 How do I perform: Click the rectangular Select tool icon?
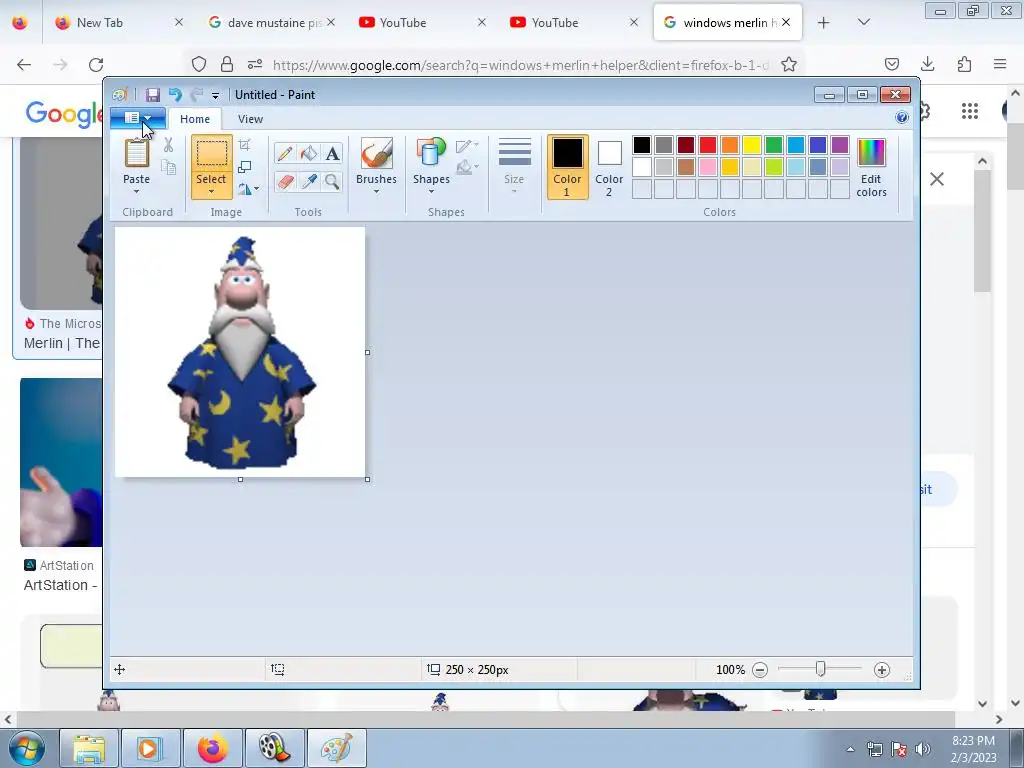[x=212, y=154]
